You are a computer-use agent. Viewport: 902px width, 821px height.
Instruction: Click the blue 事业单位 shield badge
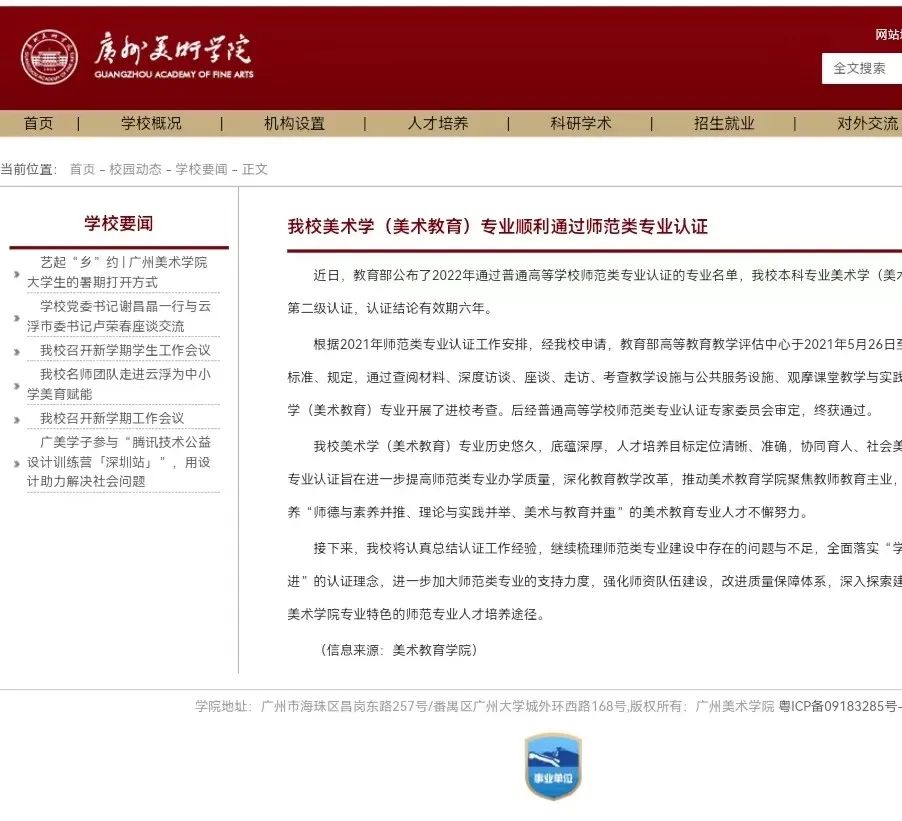(553, 766)
